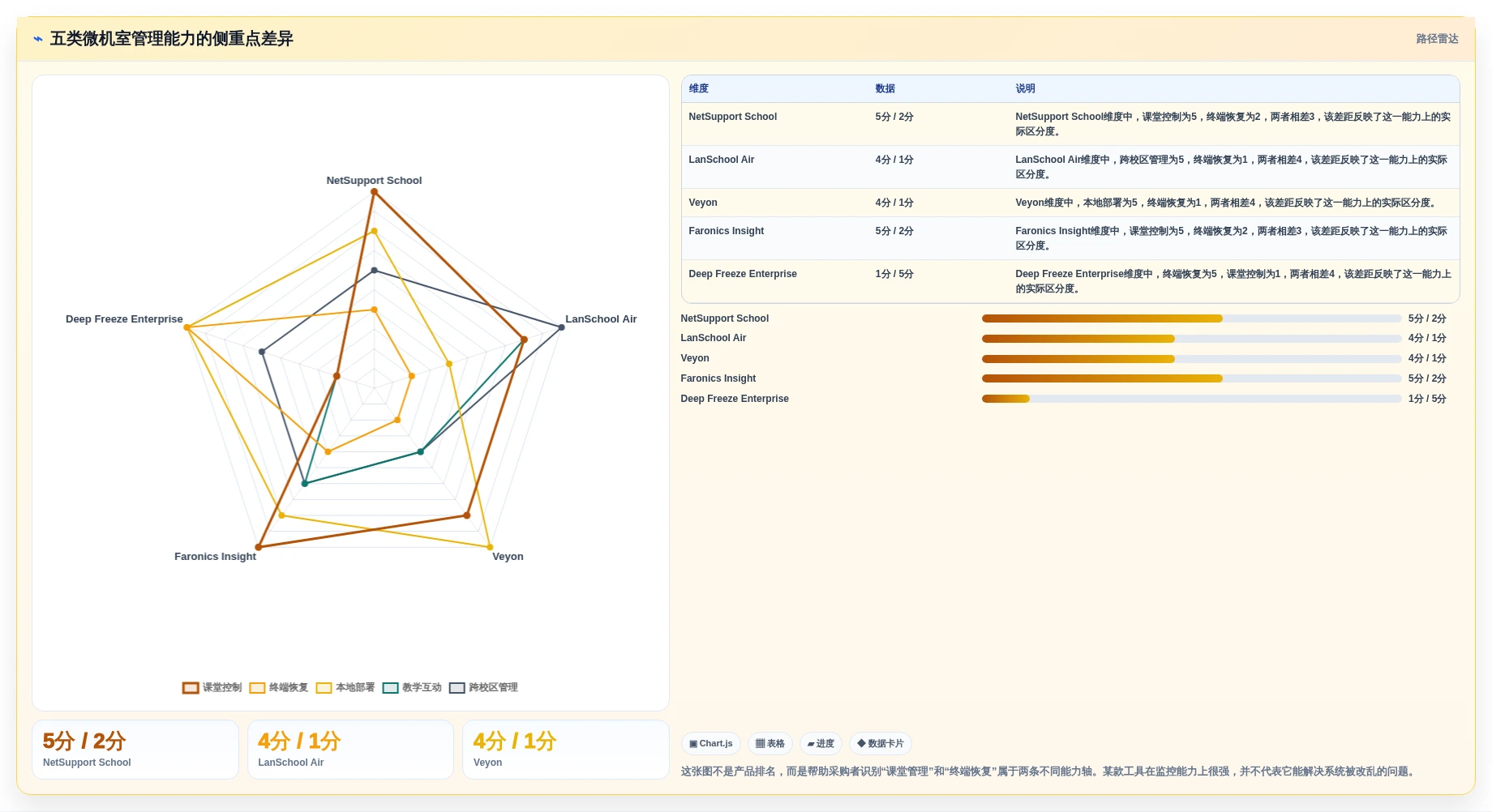Screen dimensions: 1492x812
Task: Click the title 五类微机室管理能力的侧重点差异
Action: click(171, 39)
